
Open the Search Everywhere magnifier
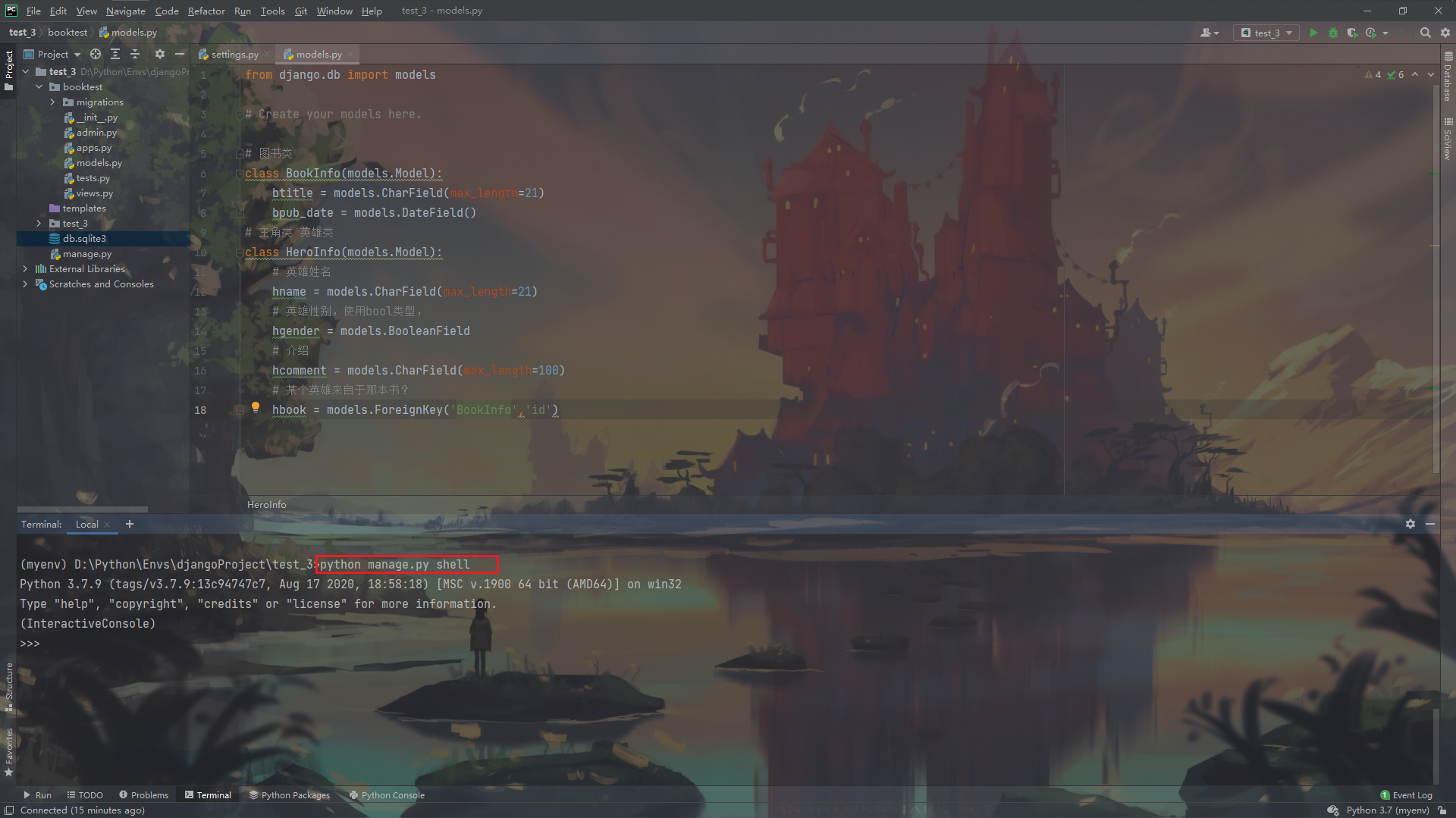coord(1426,33)
